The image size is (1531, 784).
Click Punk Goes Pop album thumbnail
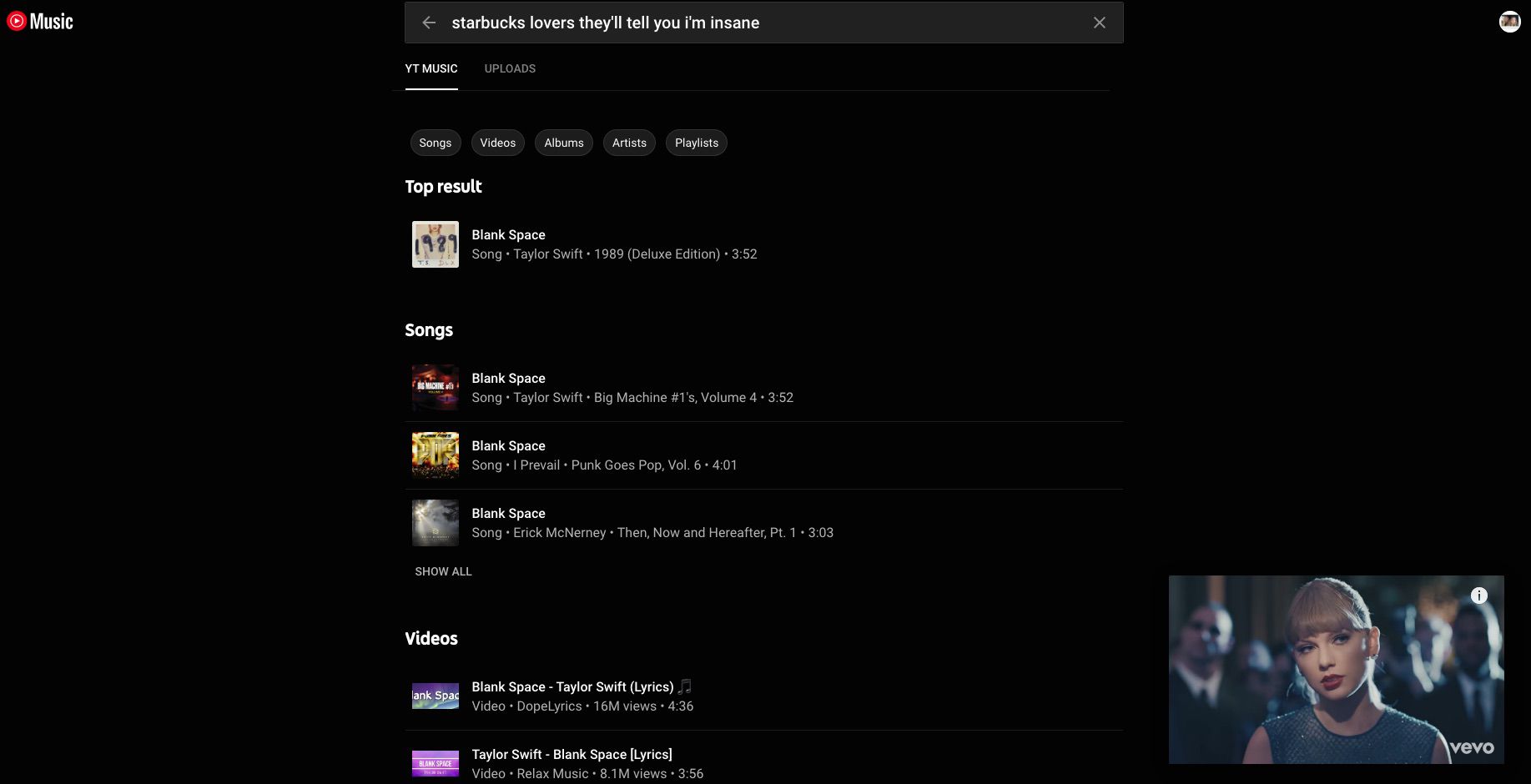(x=436, y=455)
